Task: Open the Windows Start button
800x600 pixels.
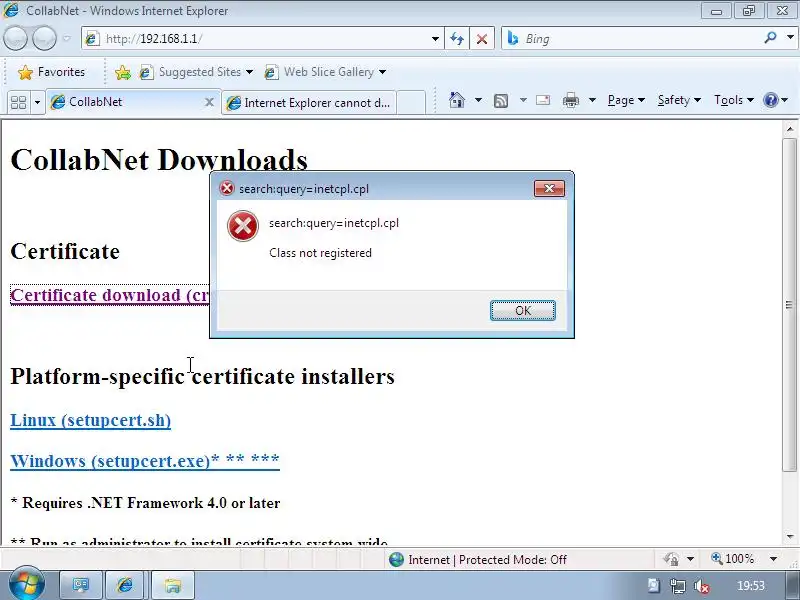Action: point(26,584)
